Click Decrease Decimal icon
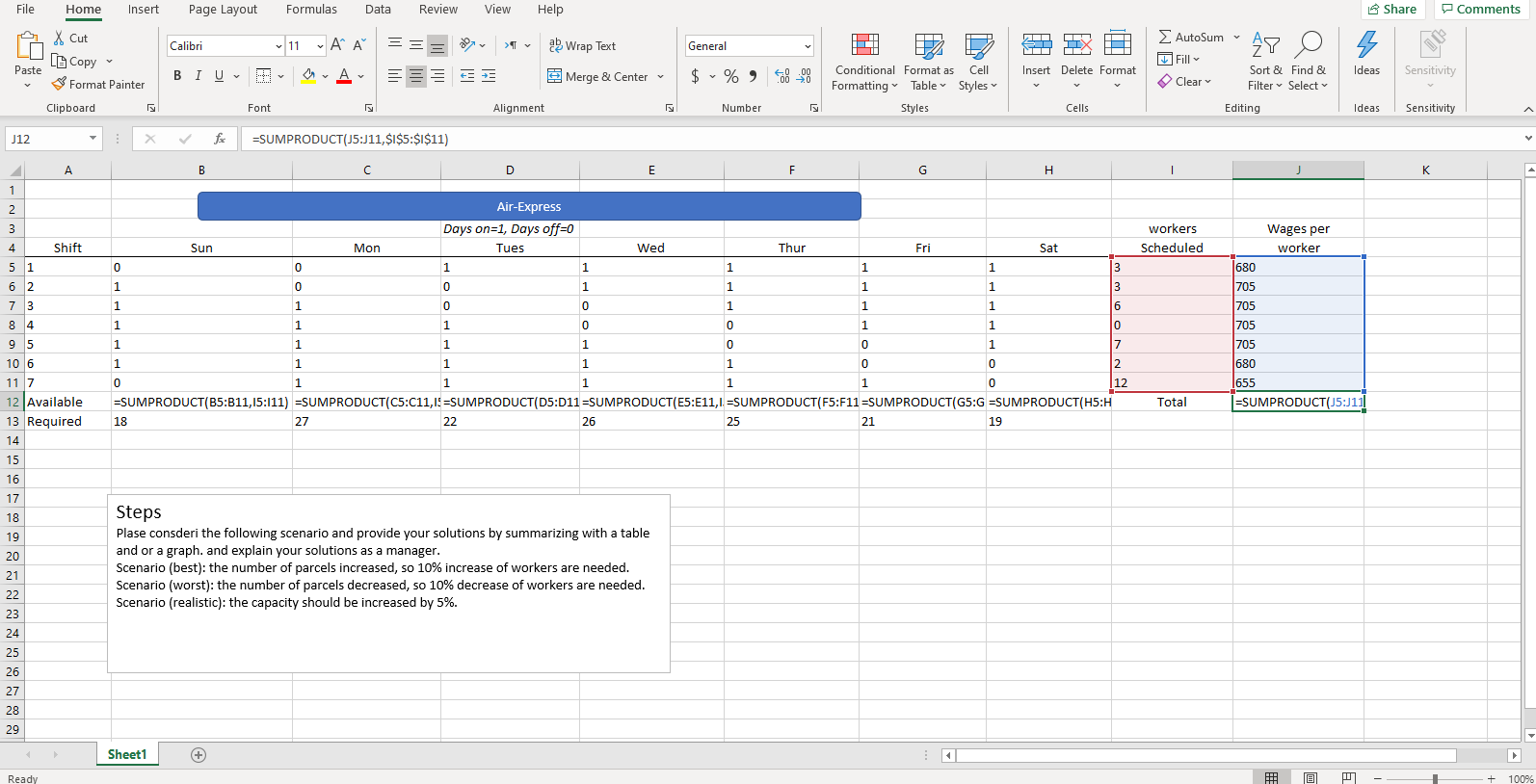The image size is (1536, 784). (805, 75)
